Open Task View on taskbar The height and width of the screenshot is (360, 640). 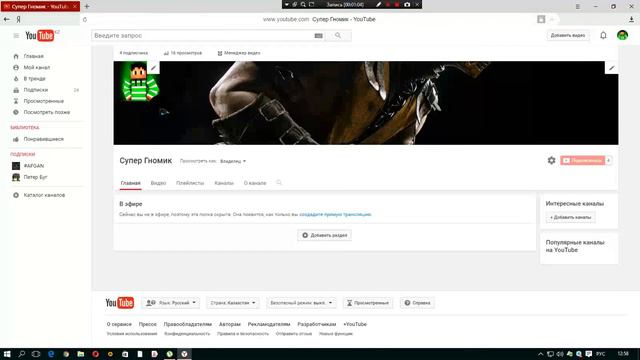tap(36, 354)
